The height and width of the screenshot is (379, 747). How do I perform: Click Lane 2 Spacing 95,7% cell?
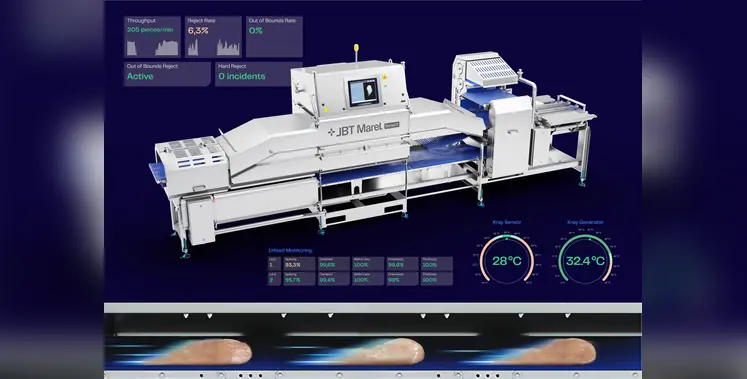[x=299, y=279]
